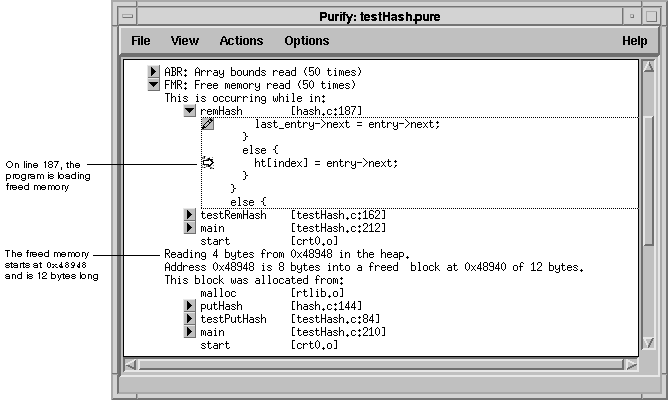Viewport: 668px width, 400px height.
Task: Open the Actions menu
Action: [x=241, y=41]
